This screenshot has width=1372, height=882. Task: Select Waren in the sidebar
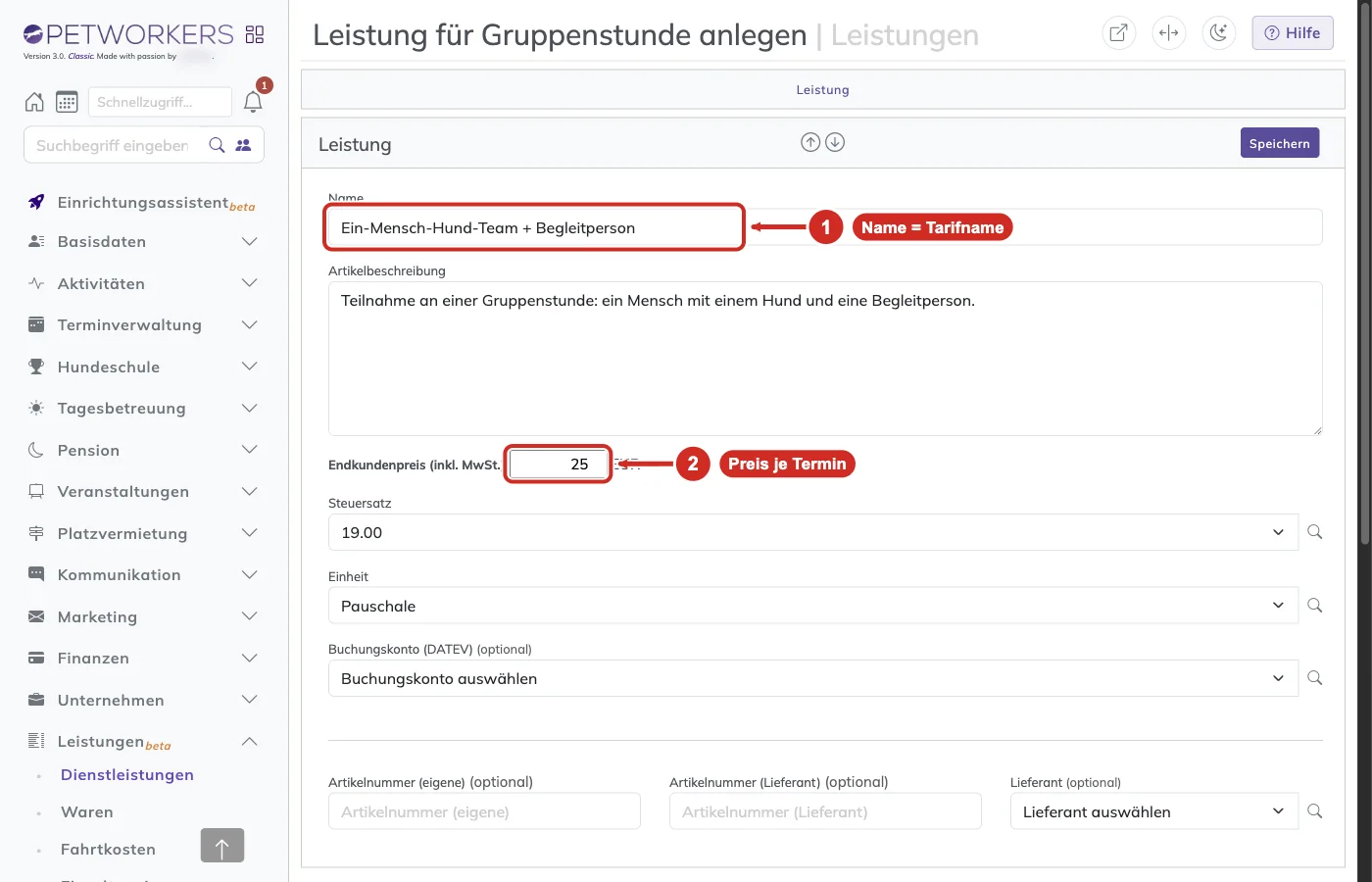point(87,812)
